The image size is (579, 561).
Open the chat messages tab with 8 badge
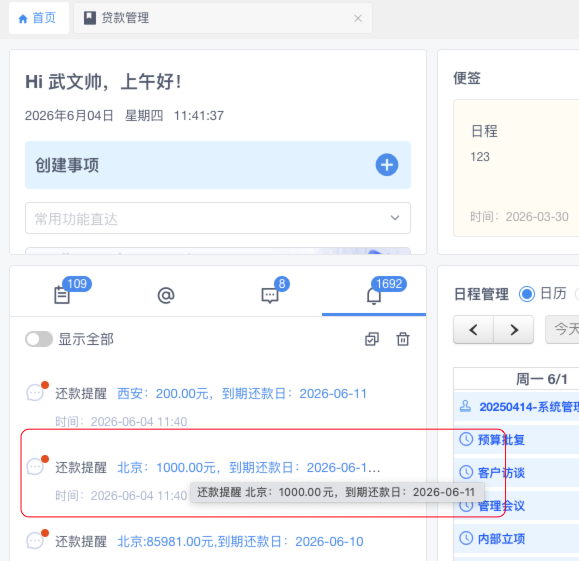point(270,295)
